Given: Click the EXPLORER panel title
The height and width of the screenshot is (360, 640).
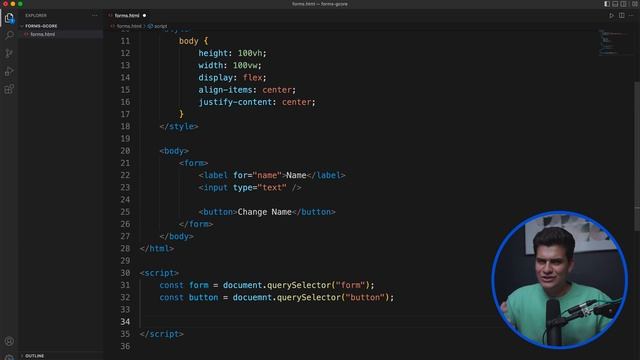Looking at the screenshot, I should tap(36, 16).
